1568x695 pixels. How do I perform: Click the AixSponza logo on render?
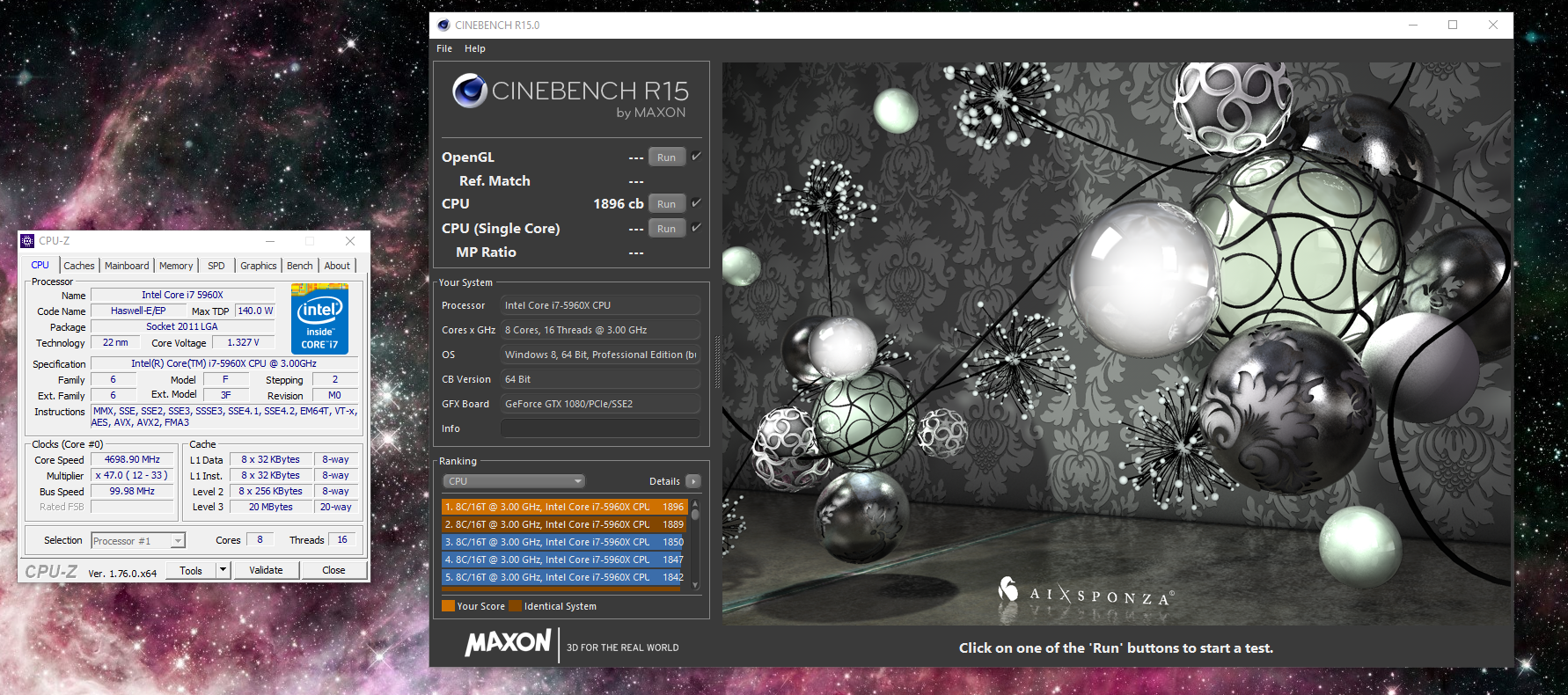click(1085, 592)
